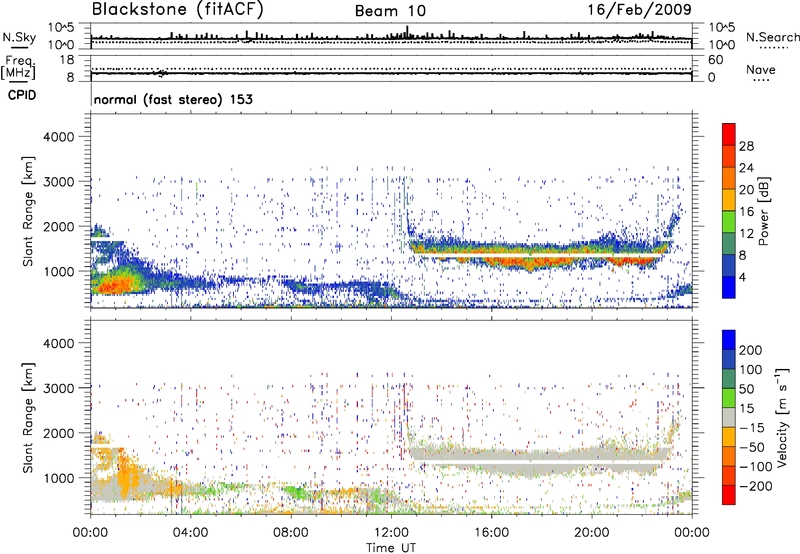Click the "08:00" time axis tick label

point(291,533)
